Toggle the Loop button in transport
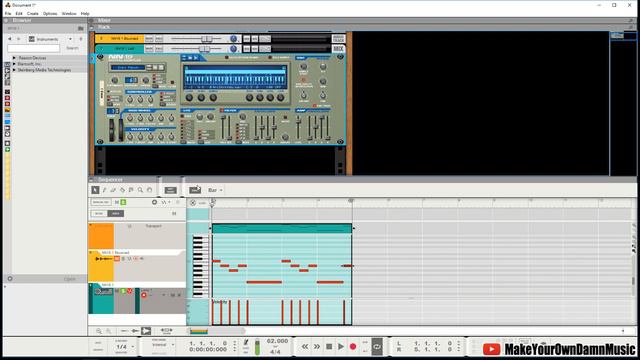This screenshot has width=640, height=360. 377,347
